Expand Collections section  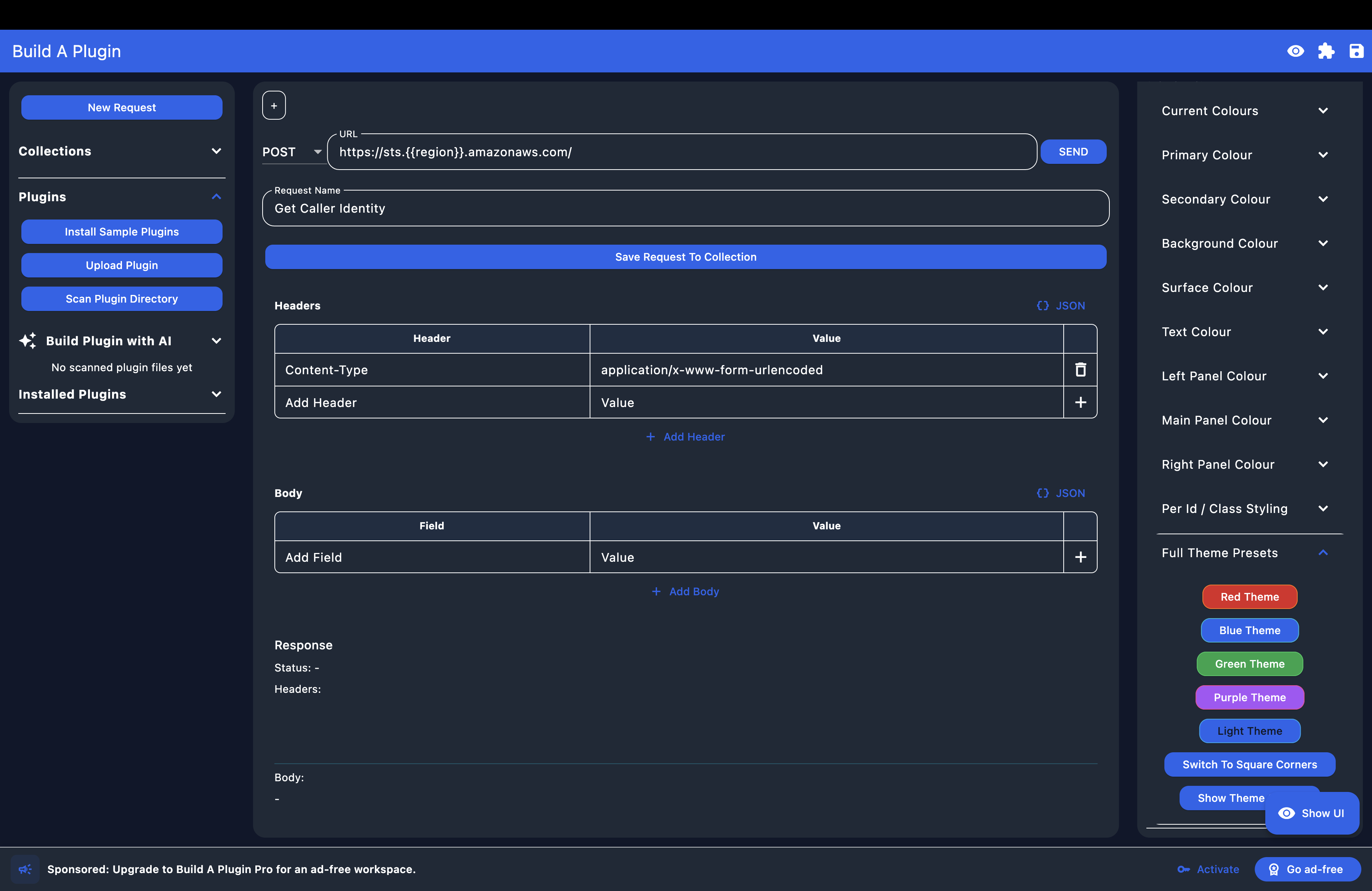pyautogui.click(x=122, y=151)
